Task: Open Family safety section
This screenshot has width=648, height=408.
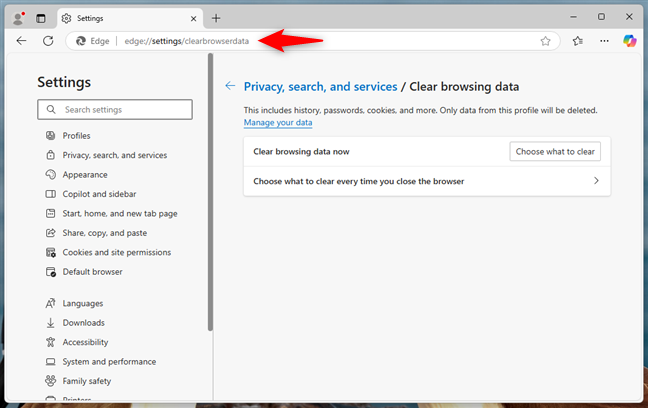Action: tap(87, 381)
